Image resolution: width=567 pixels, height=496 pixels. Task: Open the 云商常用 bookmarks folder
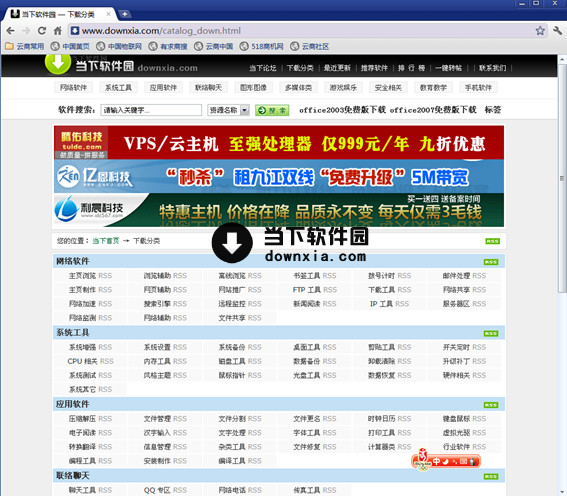(x=25, y=46)
